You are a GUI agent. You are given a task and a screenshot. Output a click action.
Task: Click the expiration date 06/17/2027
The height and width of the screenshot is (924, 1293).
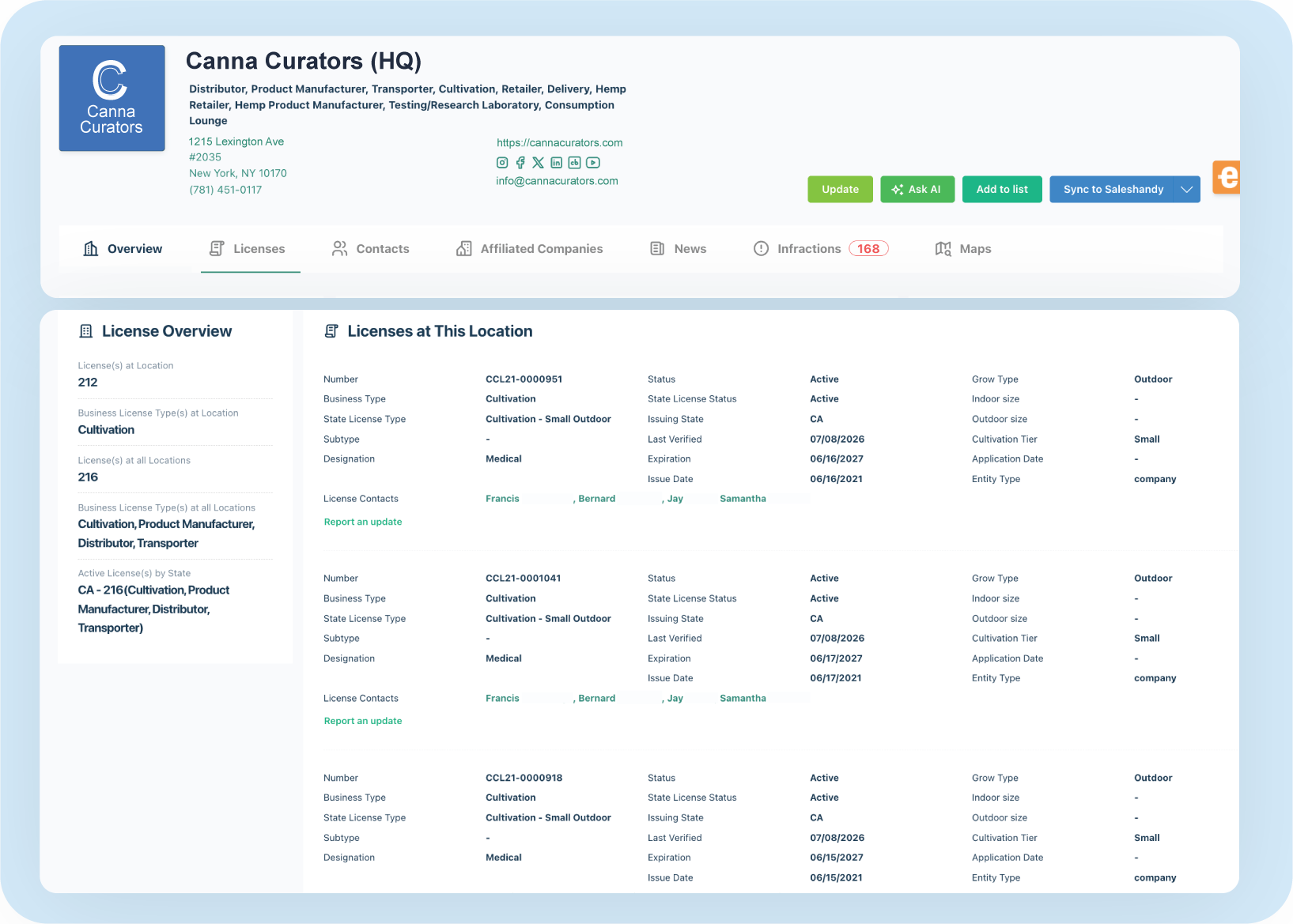(x=837, y=658)
